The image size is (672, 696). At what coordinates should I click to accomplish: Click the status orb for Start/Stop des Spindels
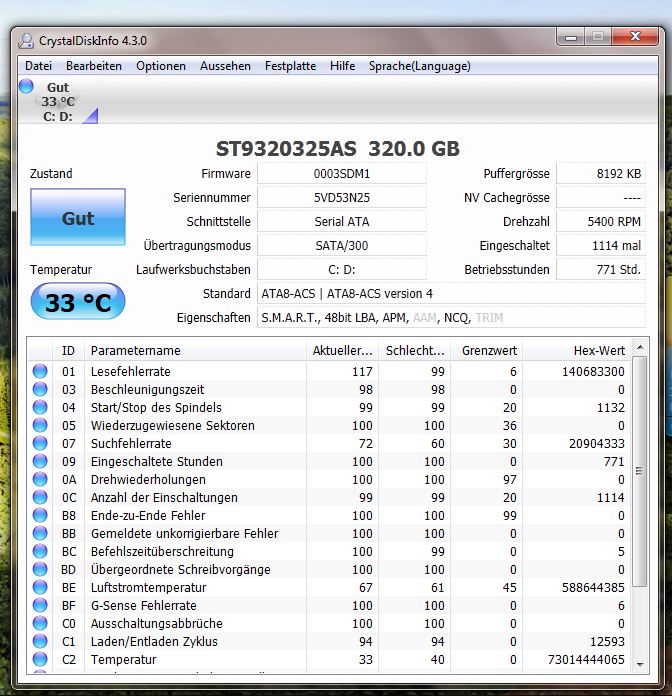click(x=40, y=407)
